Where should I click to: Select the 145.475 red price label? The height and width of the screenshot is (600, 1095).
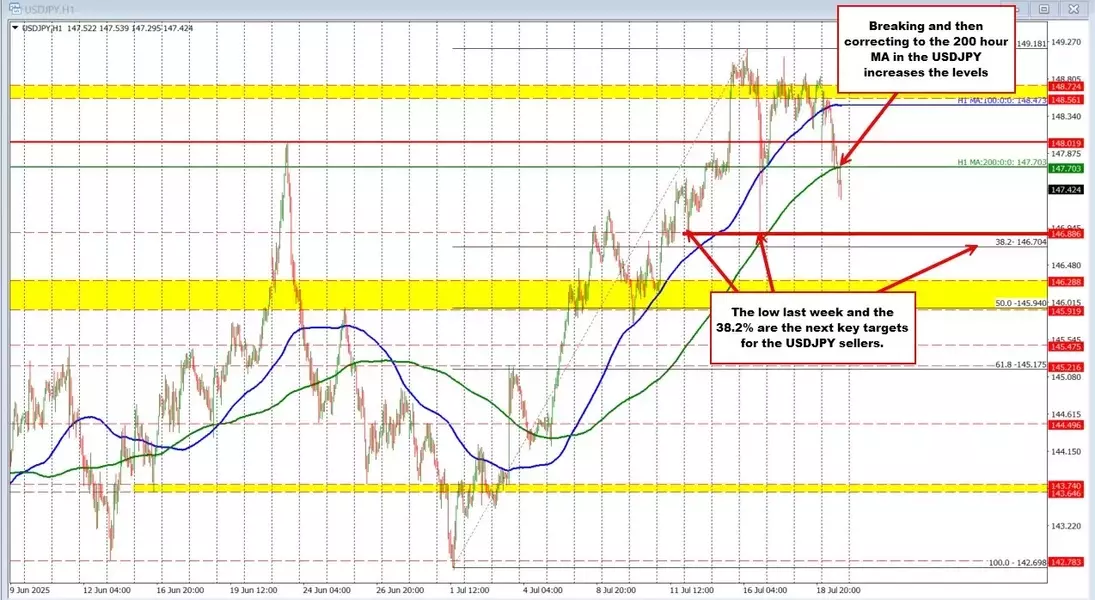pyautogui.click(x=1066, y=346)
